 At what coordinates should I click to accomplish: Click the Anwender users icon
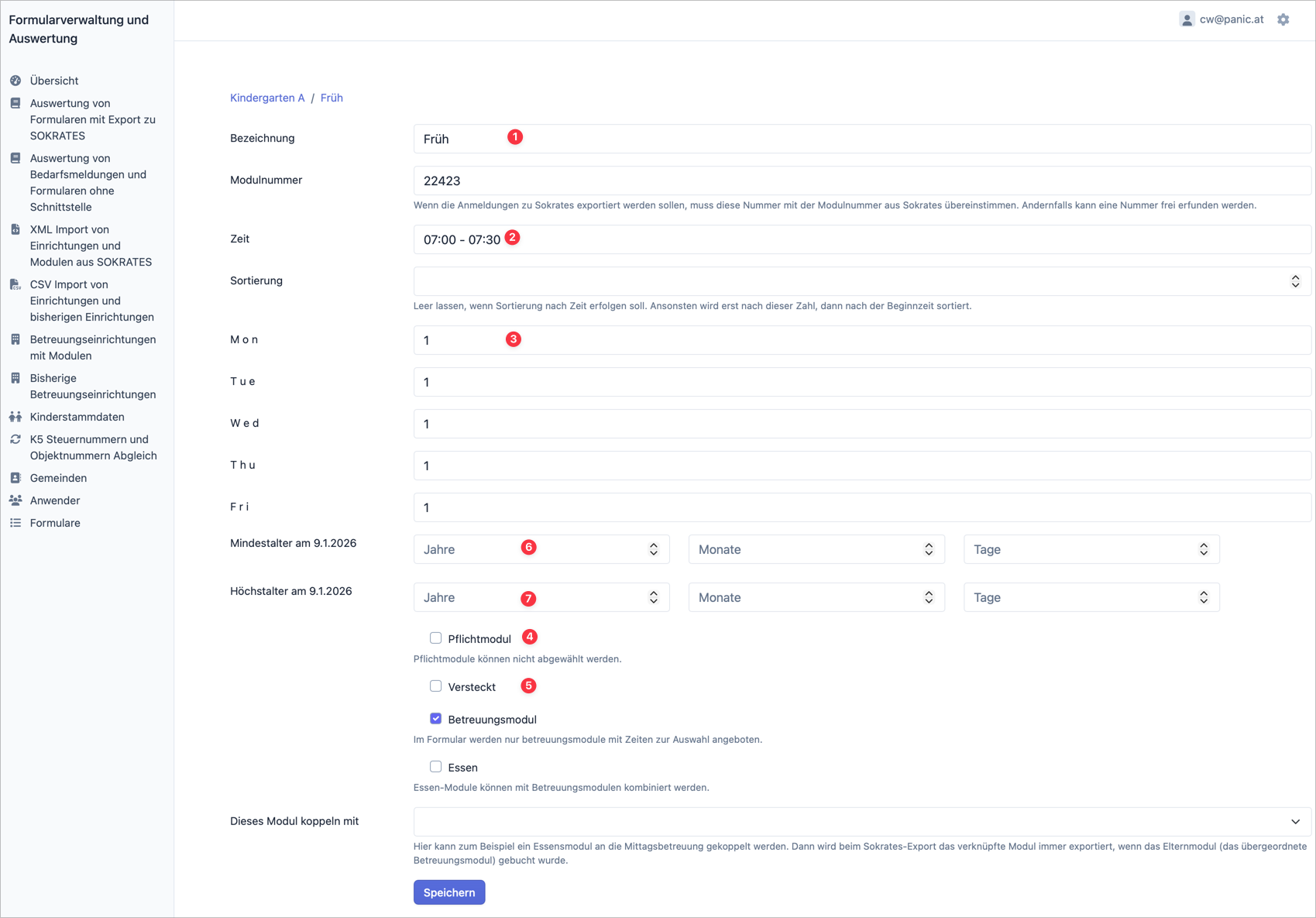15,500
